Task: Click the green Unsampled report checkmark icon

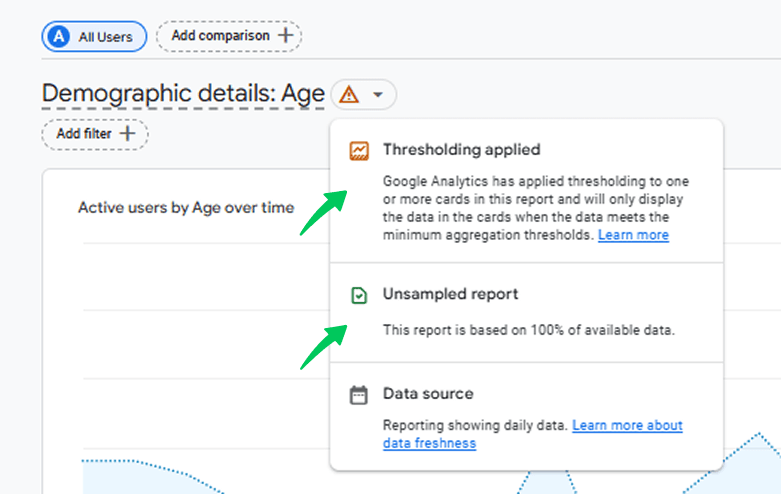Action: tap(359, 295)
